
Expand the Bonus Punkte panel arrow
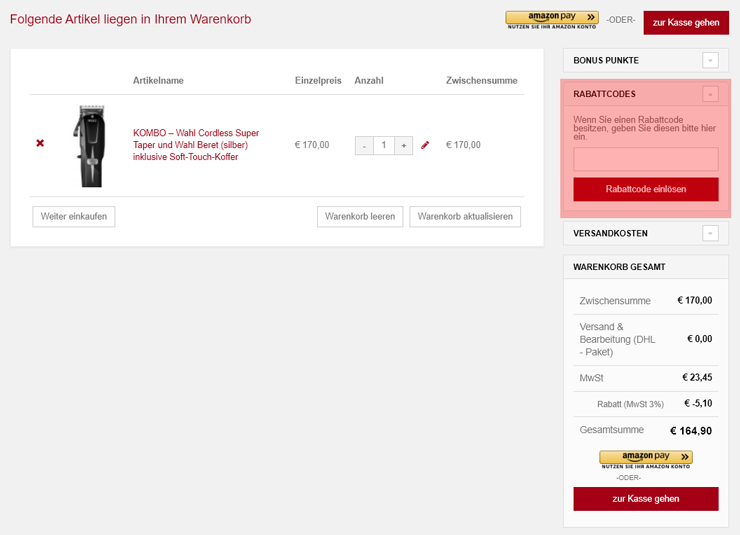(710, 60)
